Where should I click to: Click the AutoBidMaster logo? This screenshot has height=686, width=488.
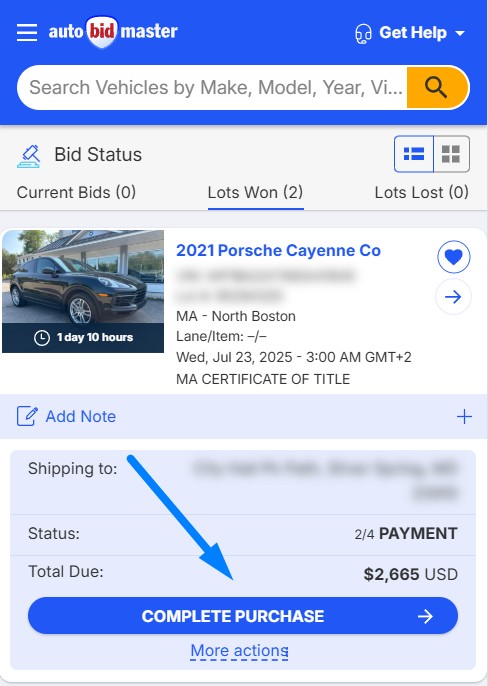tap(113, 32)
